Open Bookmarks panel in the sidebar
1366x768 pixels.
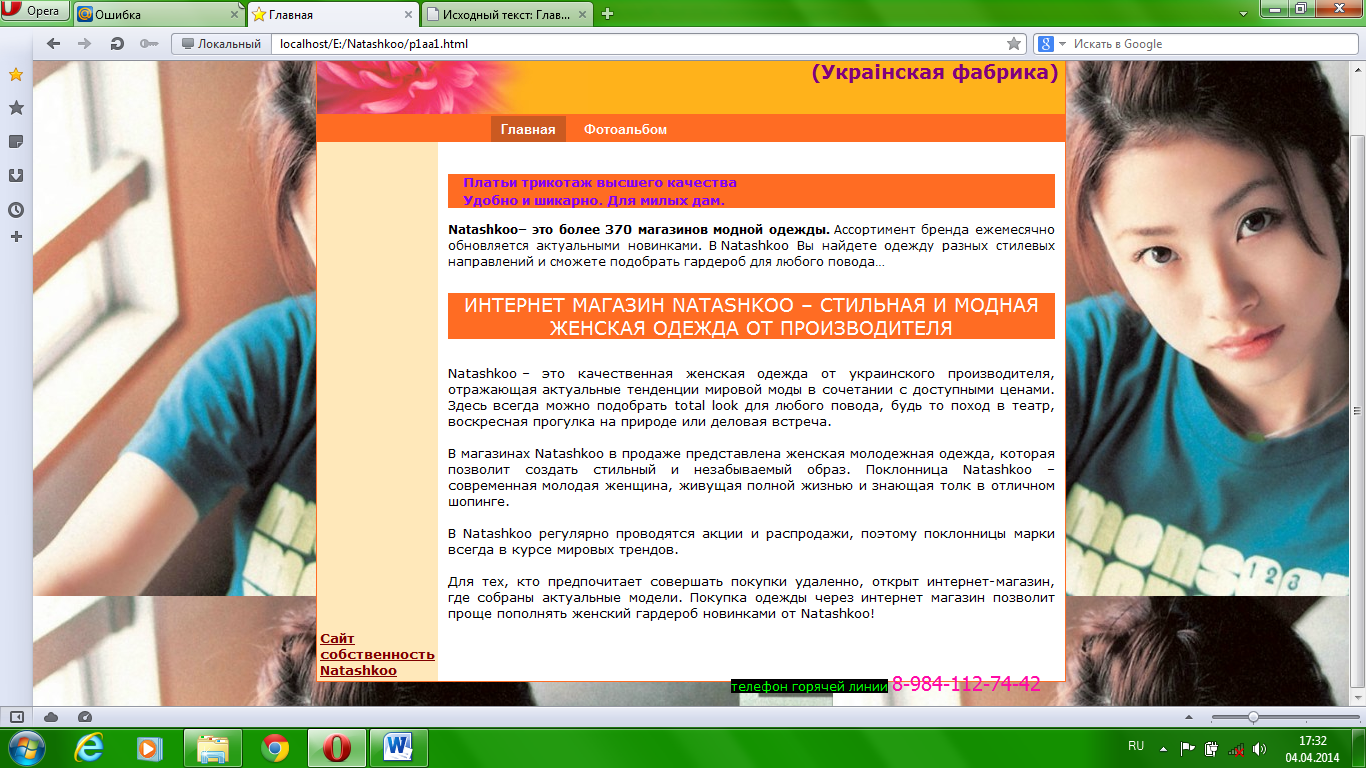click(16, 108)
